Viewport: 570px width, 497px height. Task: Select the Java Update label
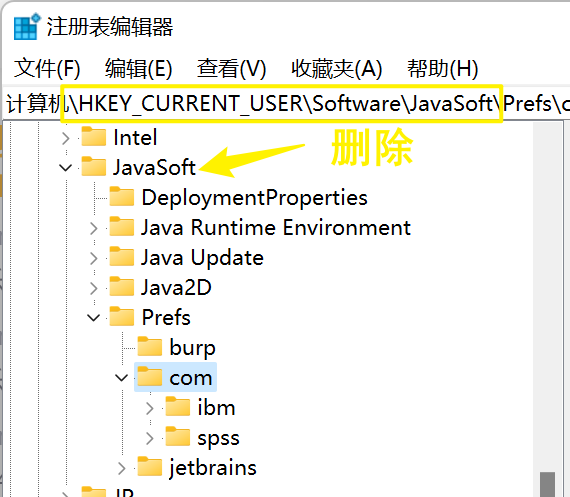[x=202, y=258]
